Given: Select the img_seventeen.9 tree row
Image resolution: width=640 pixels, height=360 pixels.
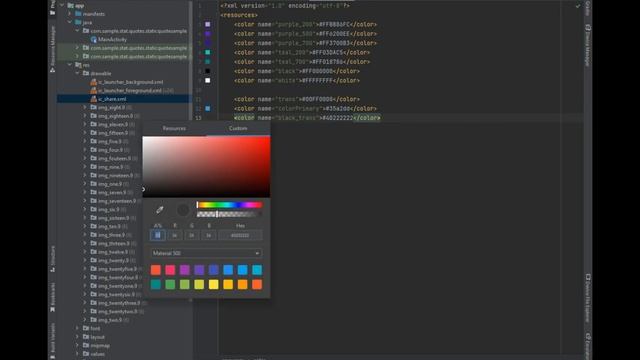Looking at the screenshot, I should point(117,201).
